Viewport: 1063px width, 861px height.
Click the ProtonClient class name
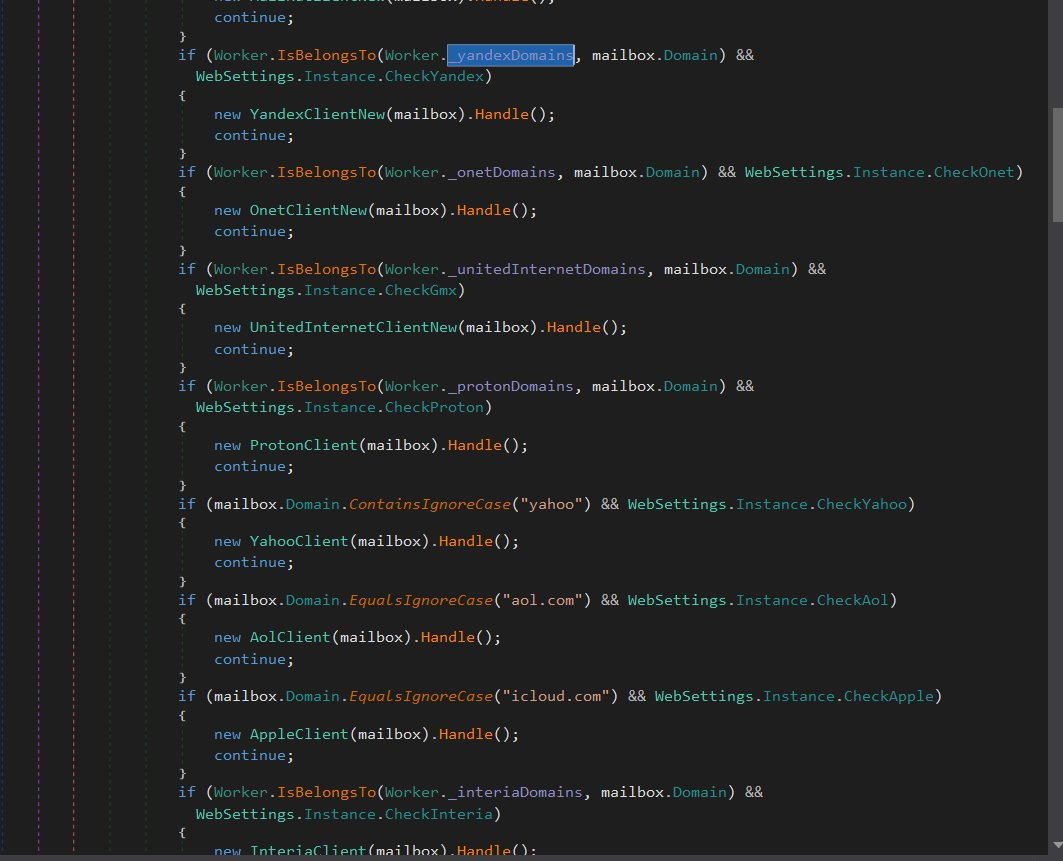tap(304, 445)
